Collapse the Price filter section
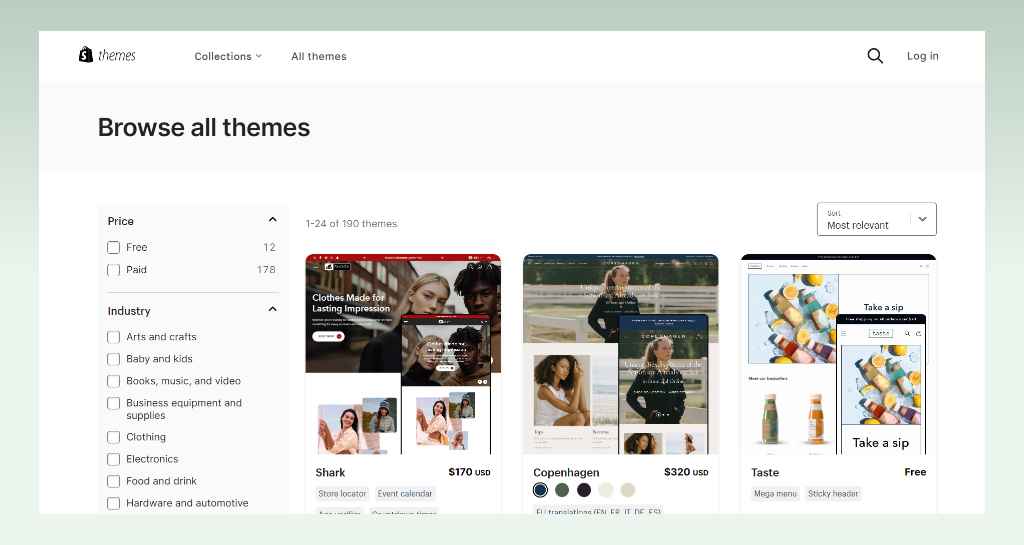The image size is (1024, 545). click(272, 220)
